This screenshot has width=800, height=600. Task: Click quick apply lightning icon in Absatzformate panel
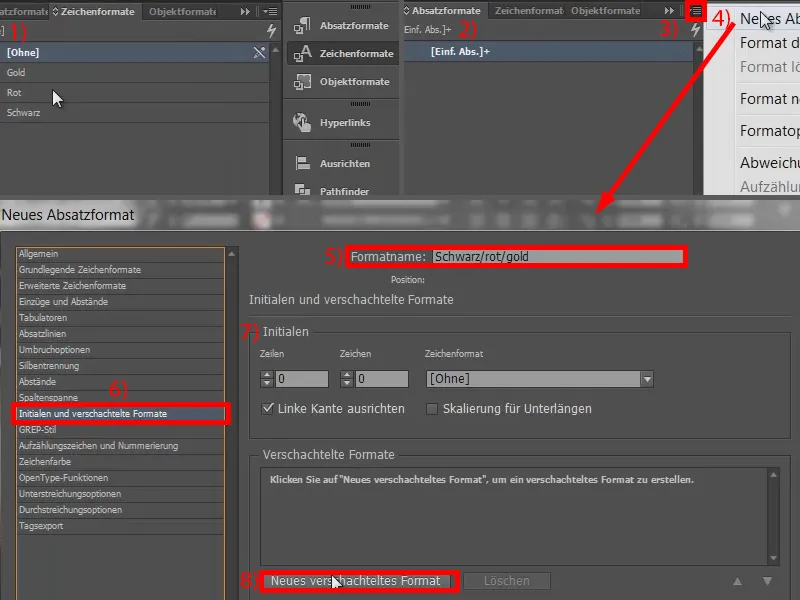pos(695,30)
